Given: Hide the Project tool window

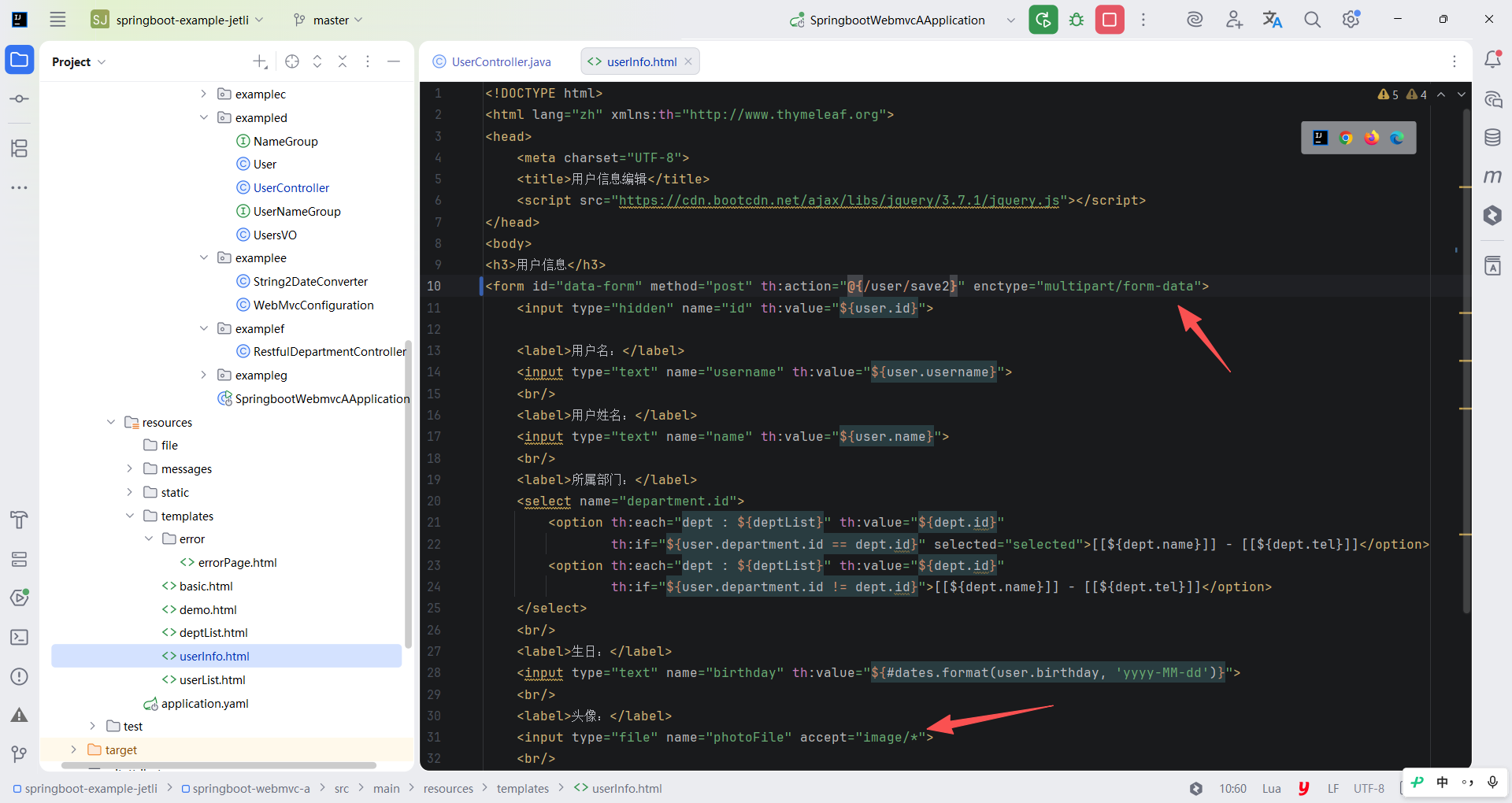Looking at the screenshot, I should (394, 61).
